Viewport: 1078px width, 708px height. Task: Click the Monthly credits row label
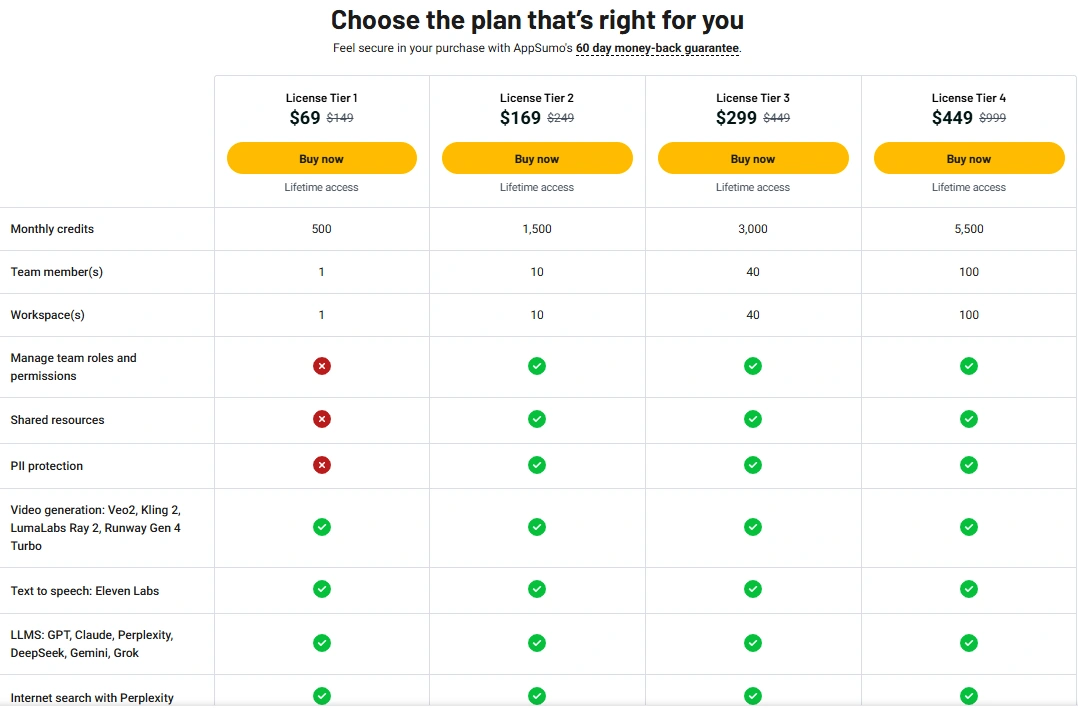(52, 229)
